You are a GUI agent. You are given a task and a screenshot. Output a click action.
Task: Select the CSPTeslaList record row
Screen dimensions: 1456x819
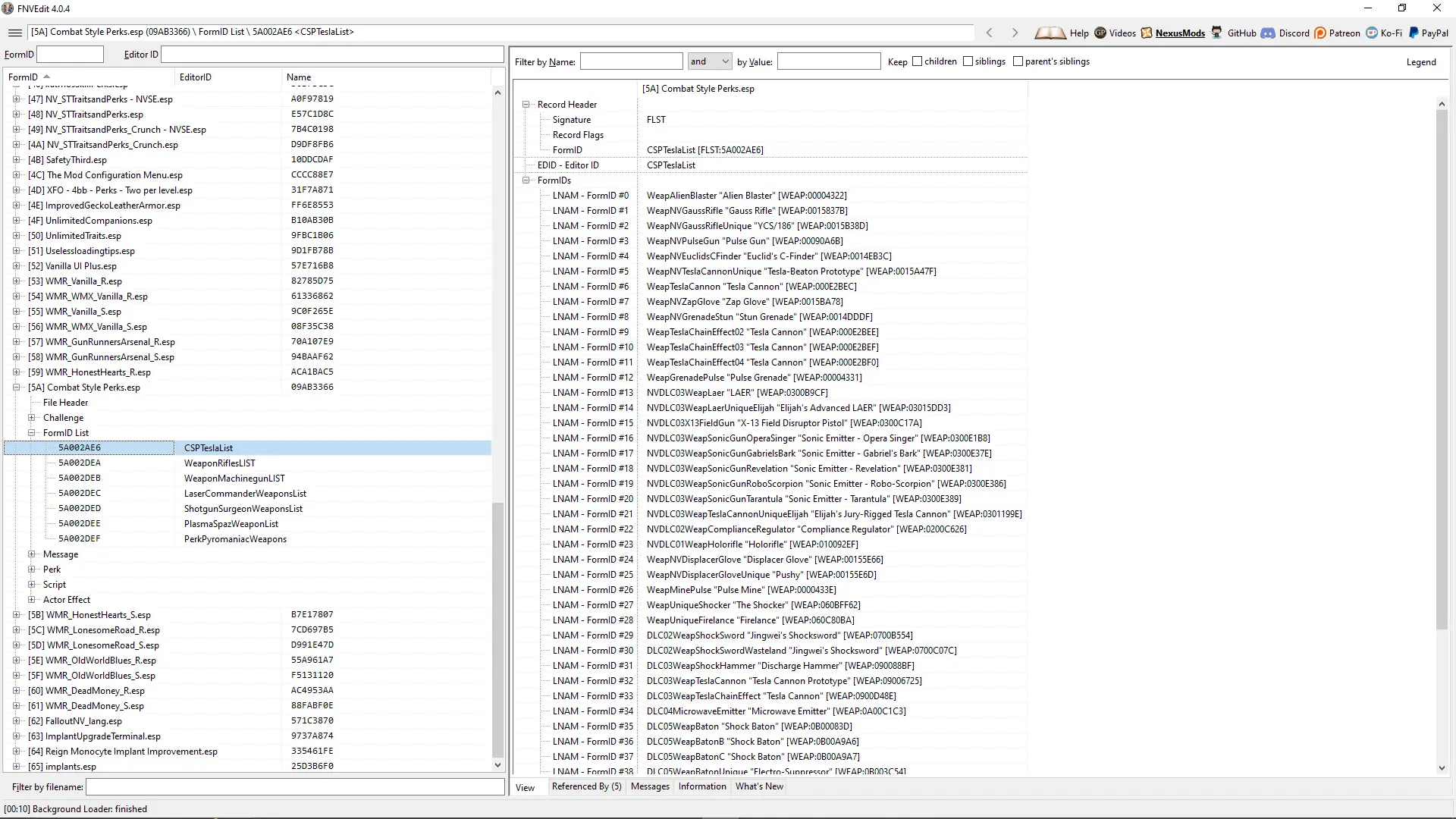click(247, 448)
